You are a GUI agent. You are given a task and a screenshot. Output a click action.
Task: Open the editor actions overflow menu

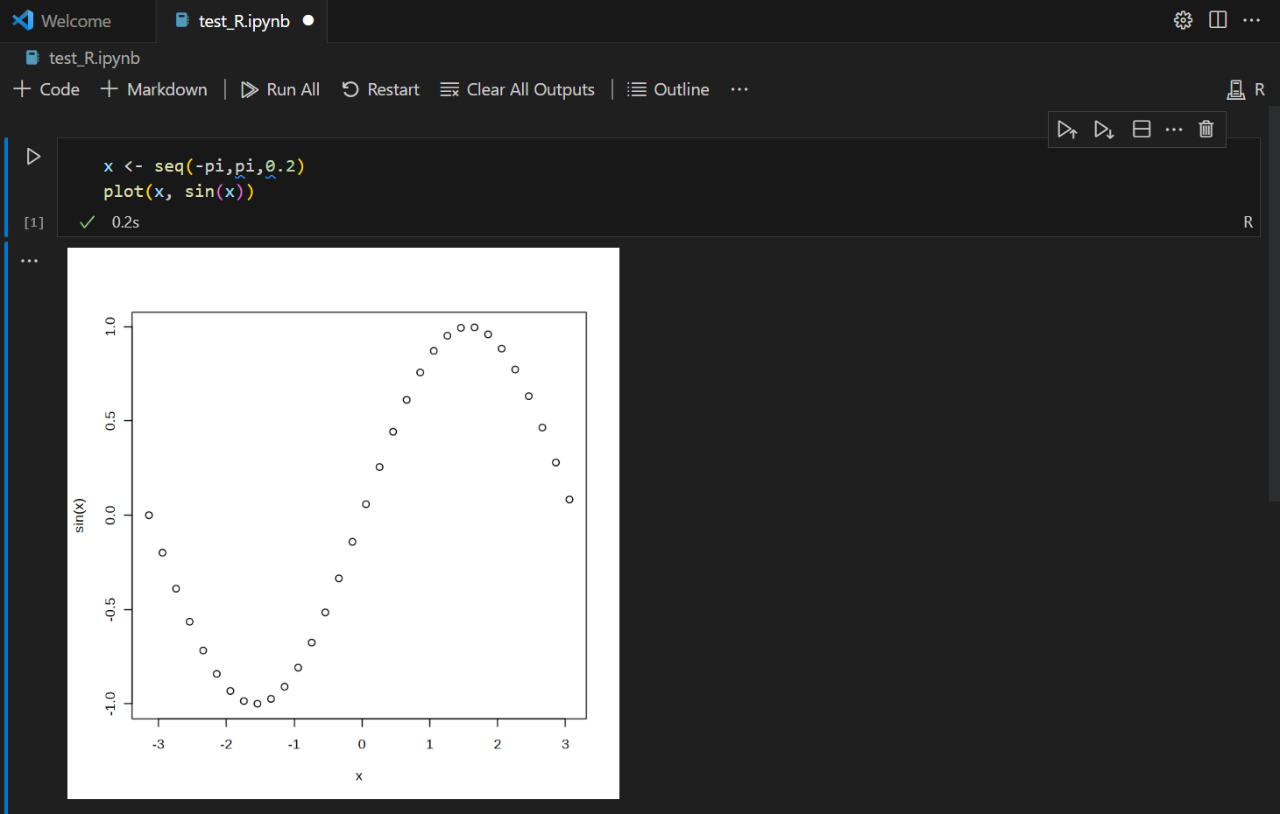click(1252, 20)
